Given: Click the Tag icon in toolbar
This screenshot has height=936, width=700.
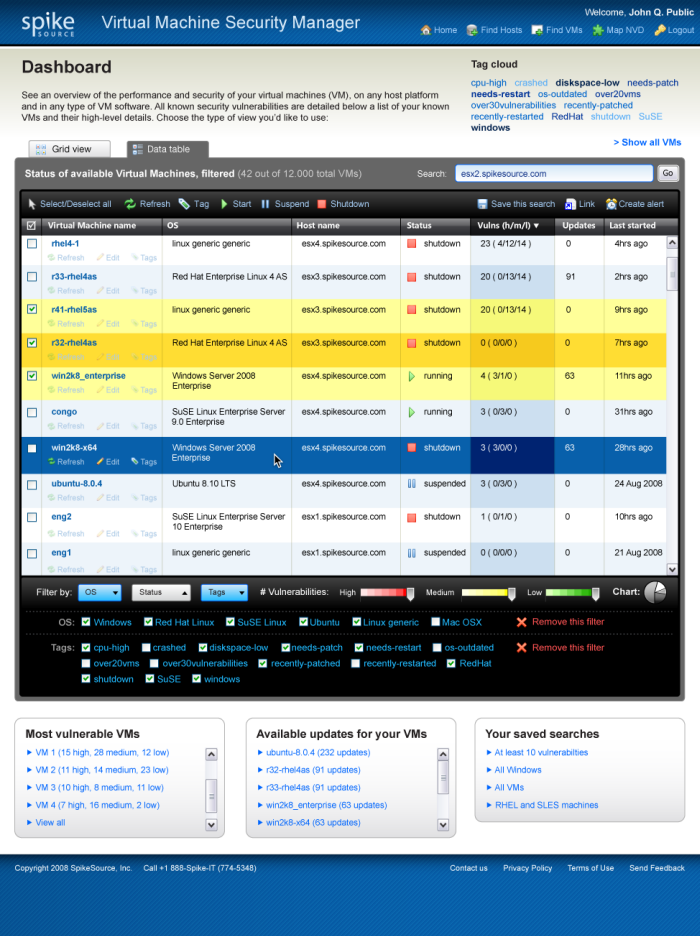Looking at the screenshot, I should [184, 204].
